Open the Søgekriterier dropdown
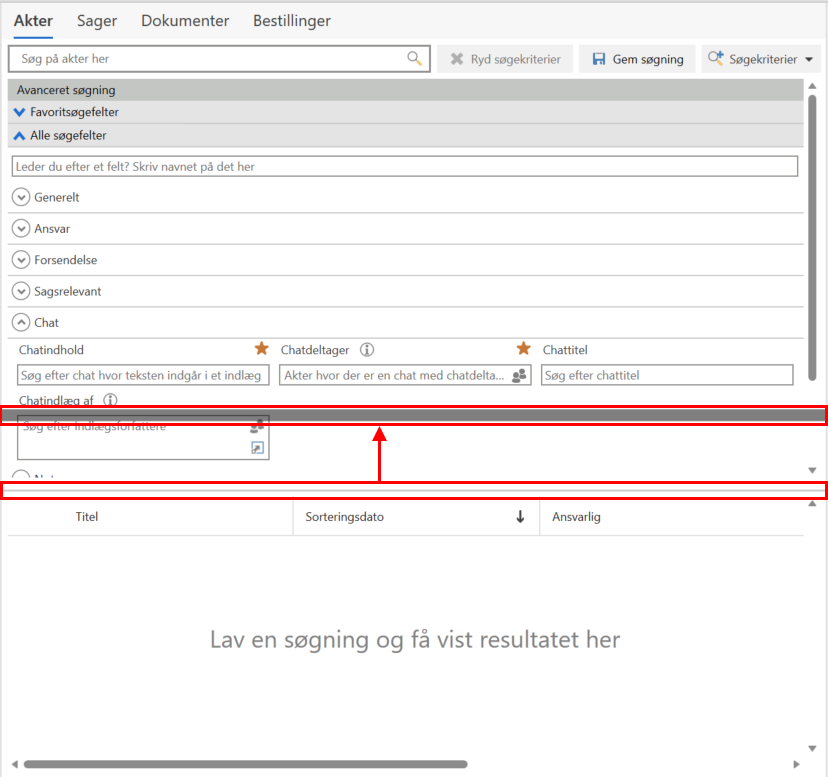Viewport: 828px width, 777px height. (x=761, y=59)
